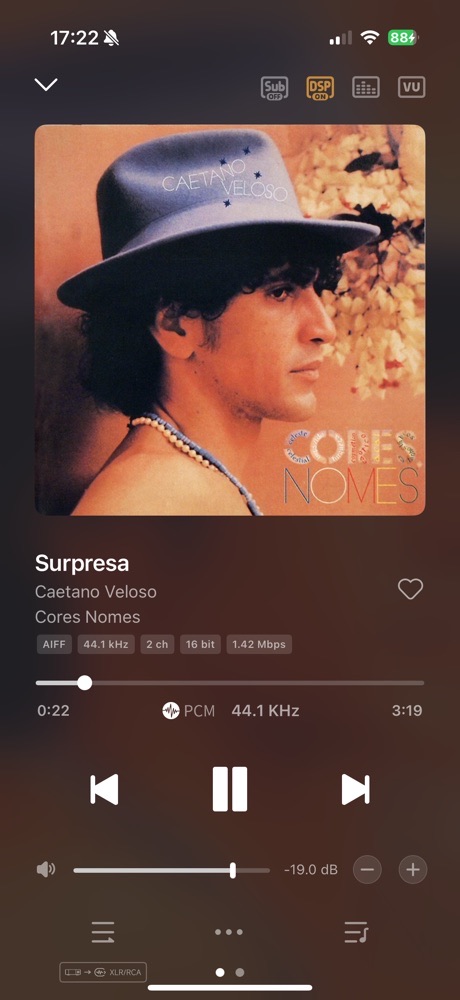
Task: Open album Cores Nomes link
Action: [87, 617]
